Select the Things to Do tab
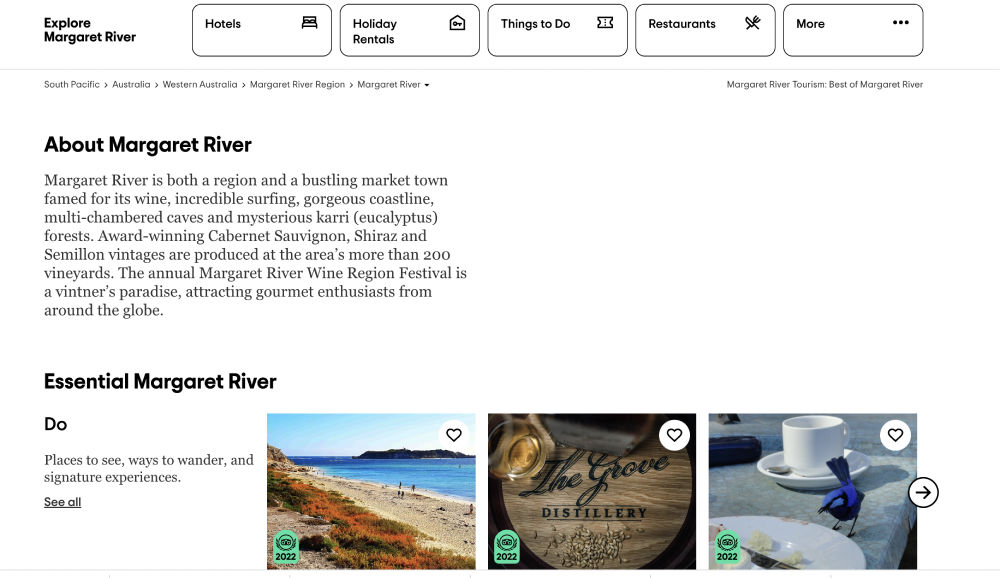 557,30
